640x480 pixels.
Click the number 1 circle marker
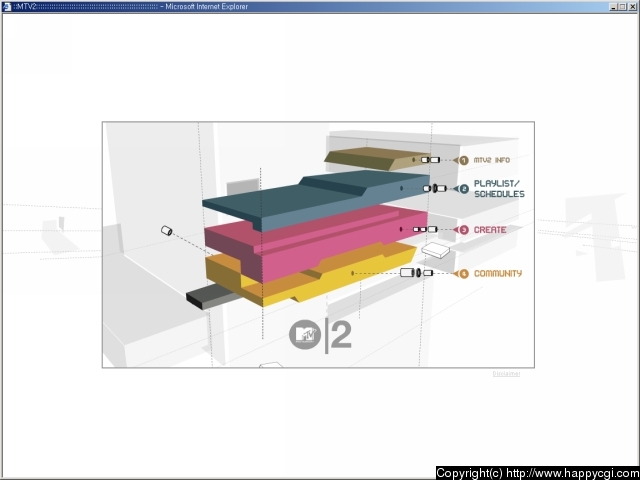pos(464,160)
